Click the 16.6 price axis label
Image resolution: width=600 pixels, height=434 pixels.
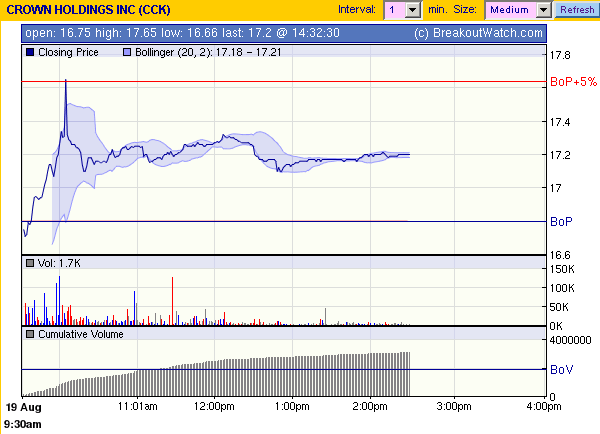(x=560, y=255)
